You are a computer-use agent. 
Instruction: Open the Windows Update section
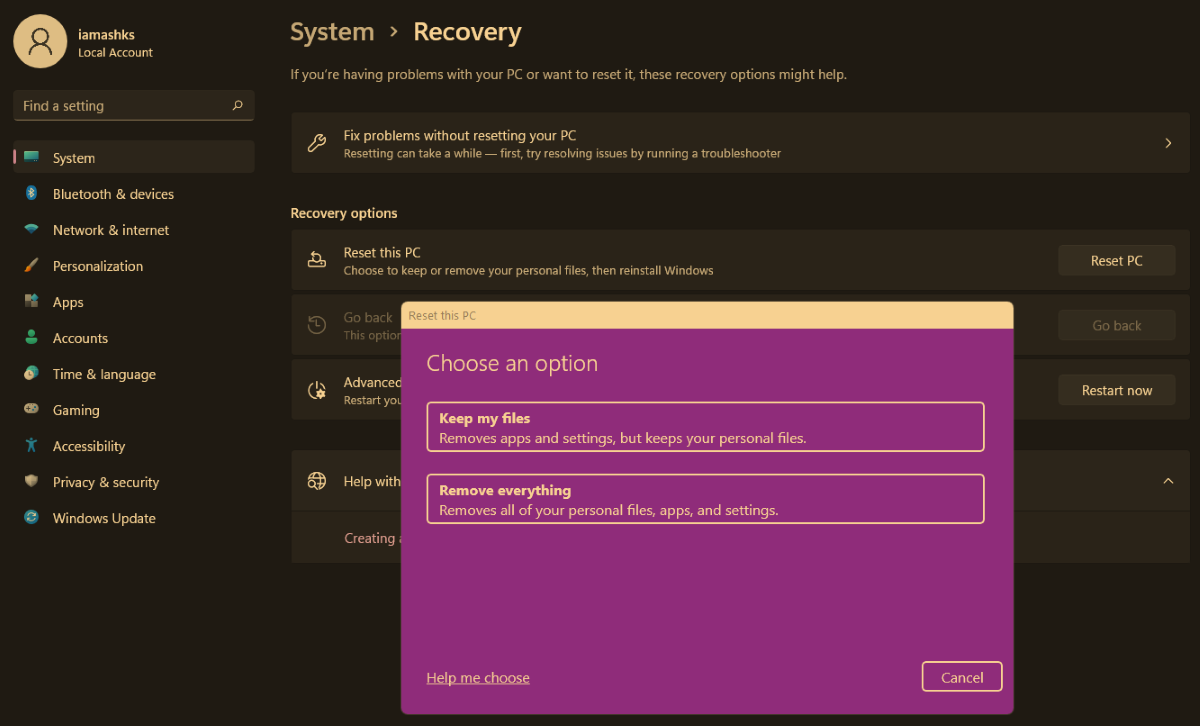click(x=134, y=518)
